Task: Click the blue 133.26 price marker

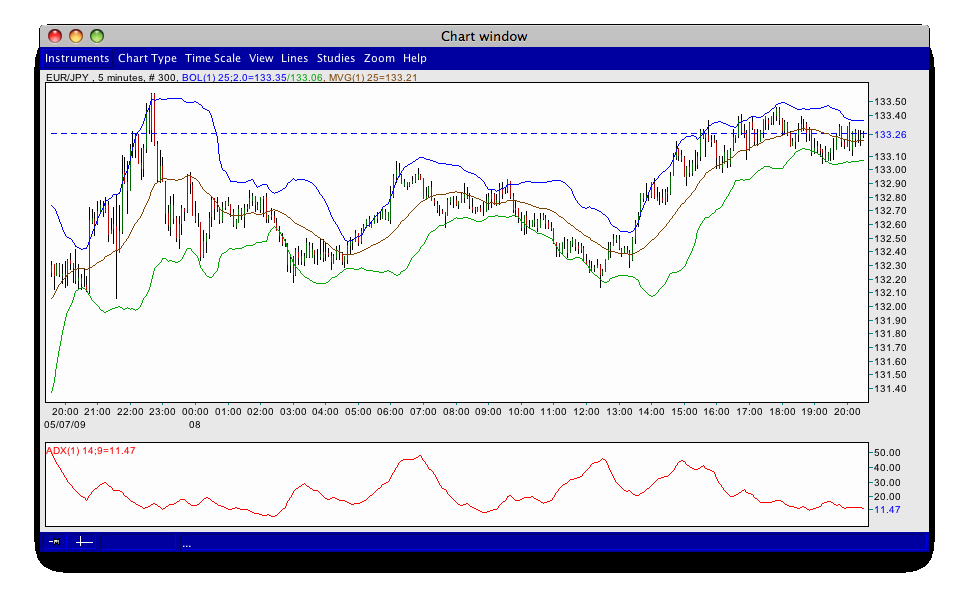Action: click(x=889, y=135)
